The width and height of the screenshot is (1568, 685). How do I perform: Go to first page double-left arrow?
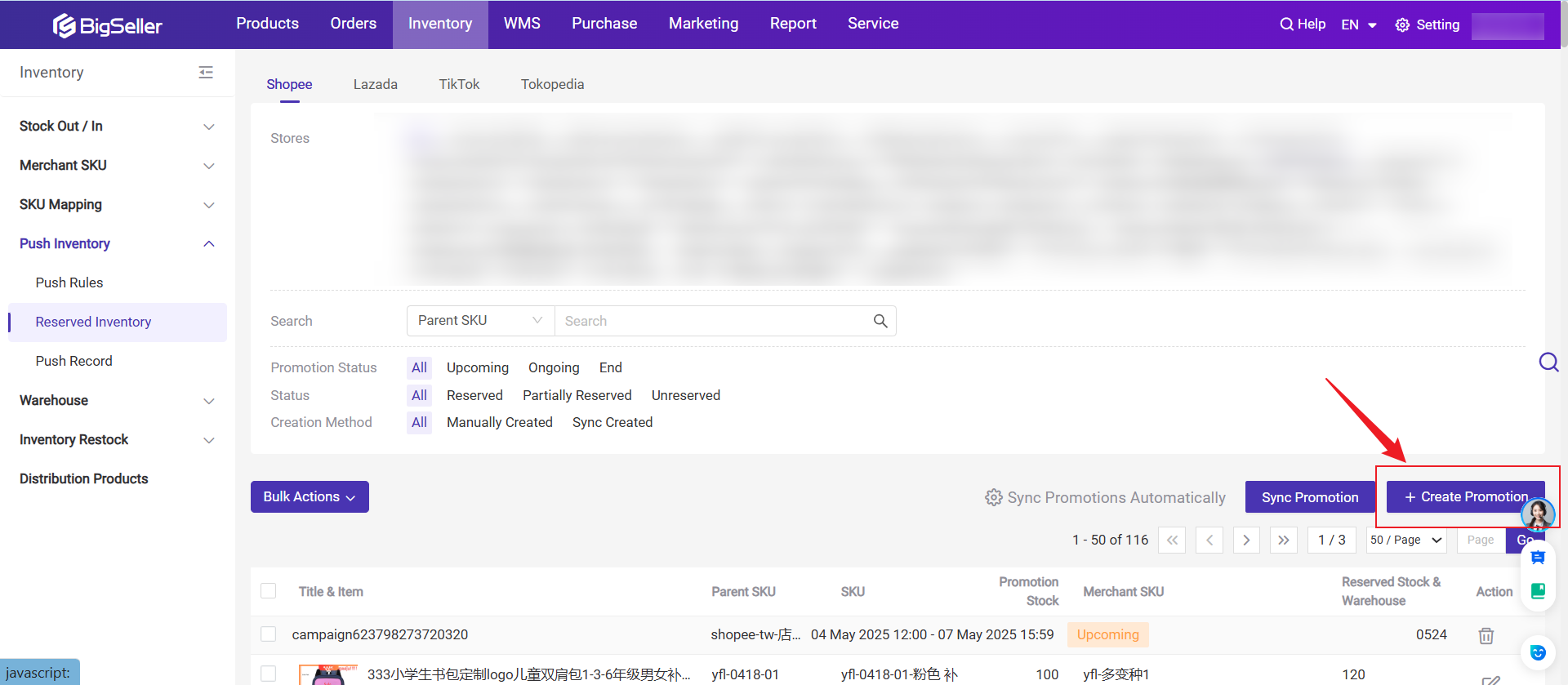click(1172, 540)
